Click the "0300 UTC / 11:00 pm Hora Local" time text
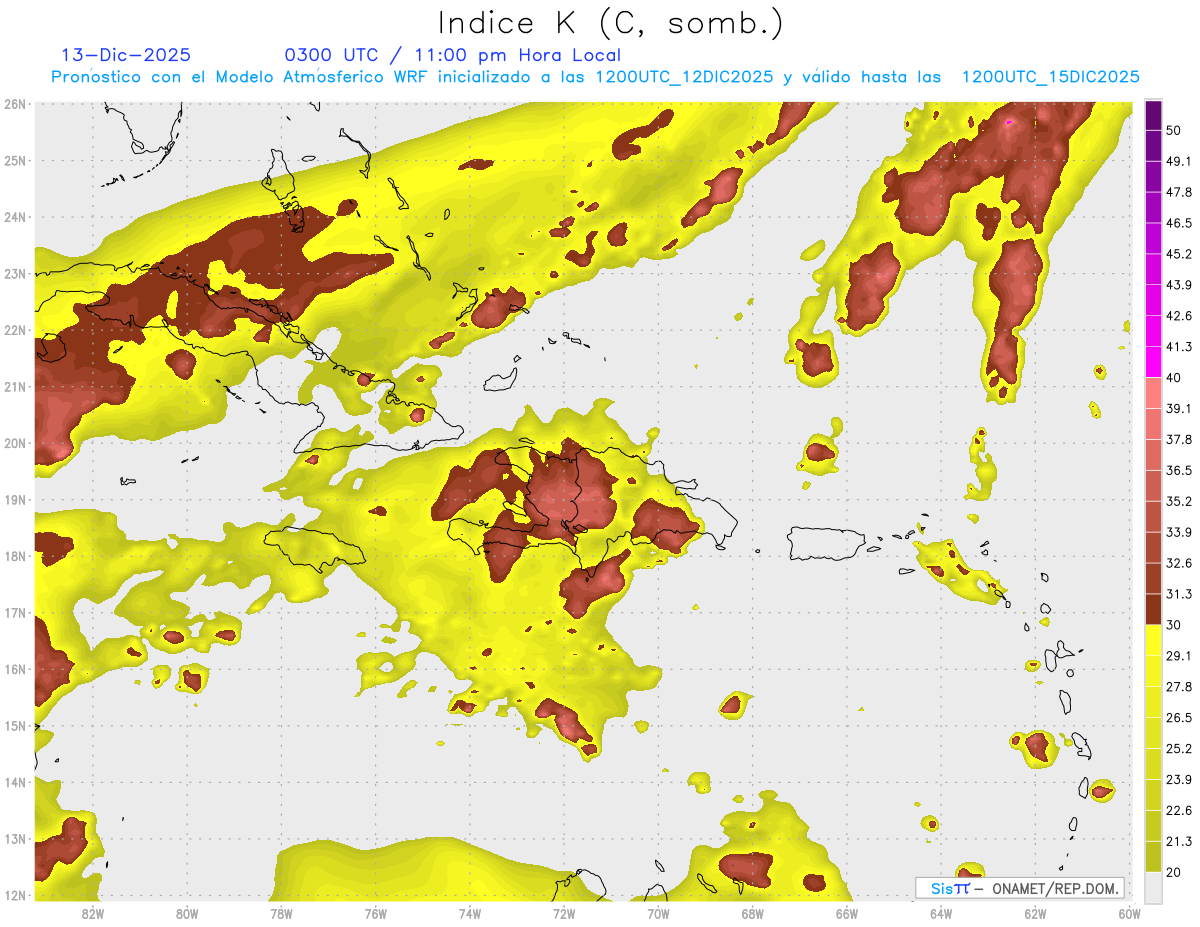 tap(452, 55)
